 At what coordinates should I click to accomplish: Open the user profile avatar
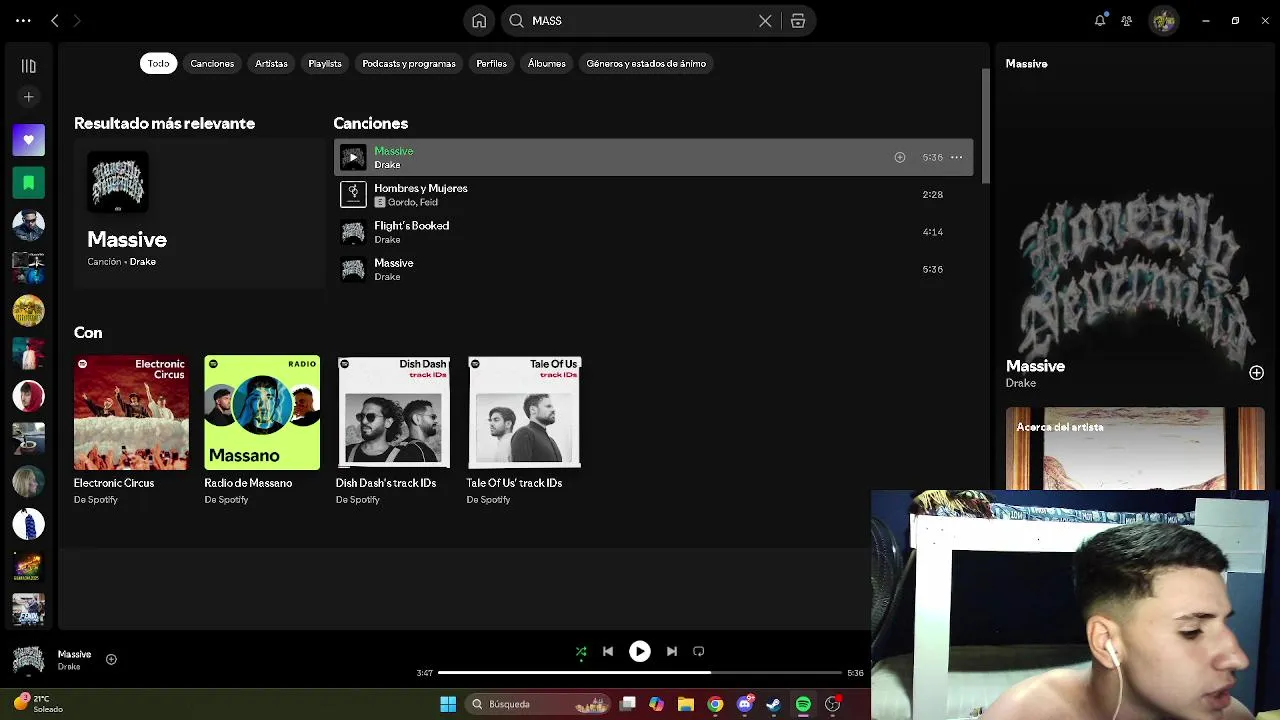[1163, 20]
